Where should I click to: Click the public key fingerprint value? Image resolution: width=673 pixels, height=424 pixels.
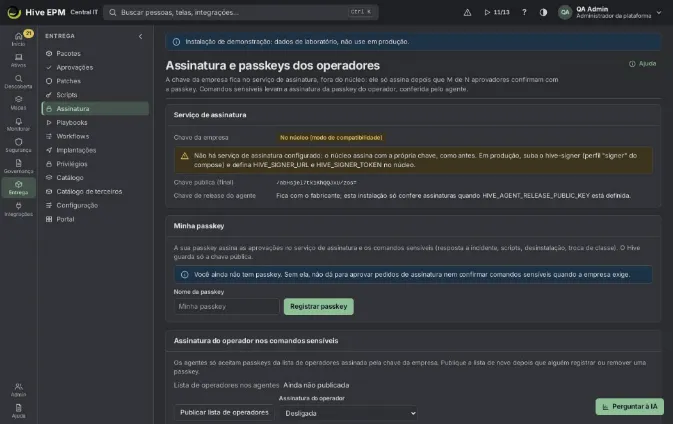tap(316, 182)
